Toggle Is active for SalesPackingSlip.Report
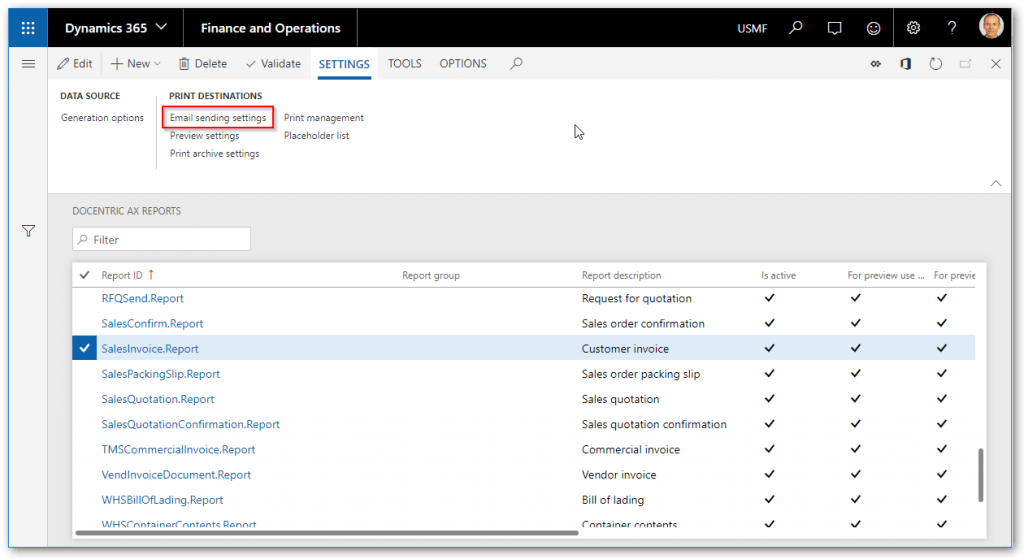 pos(769,374)
